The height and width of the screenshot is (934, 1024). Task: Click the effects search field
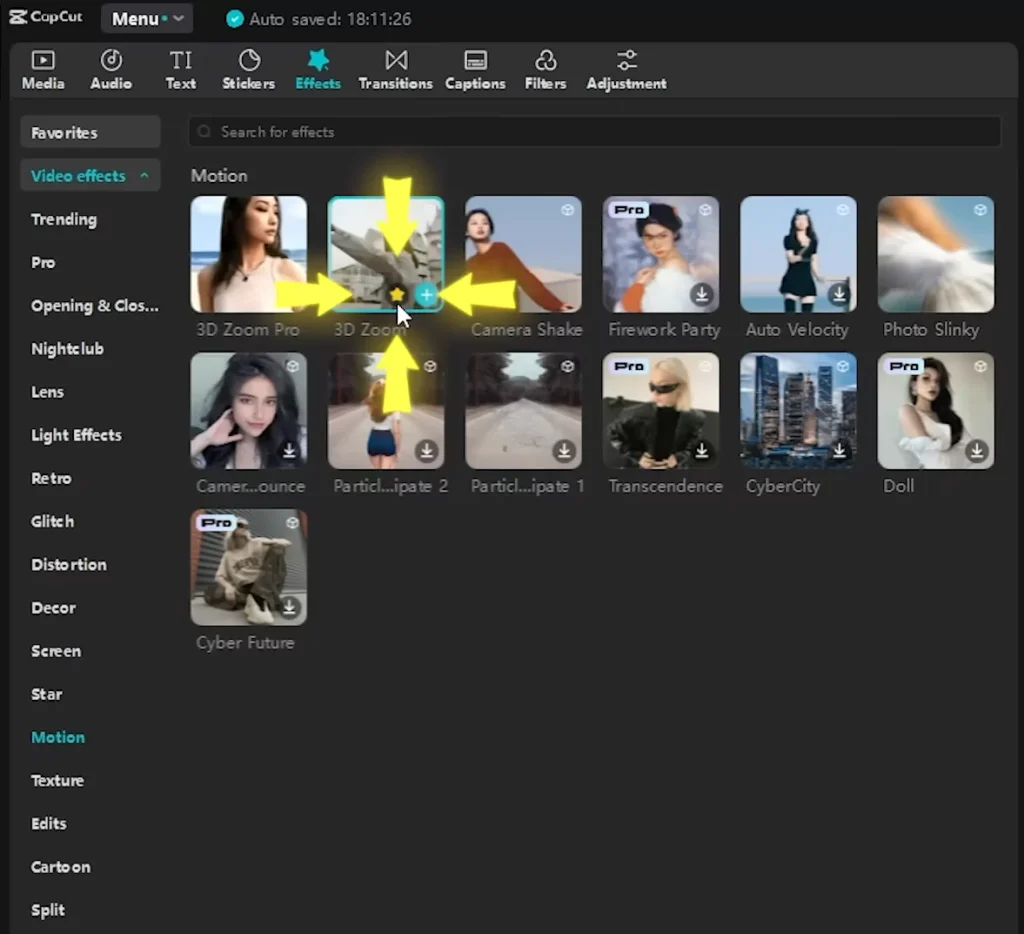click(594, 131)
